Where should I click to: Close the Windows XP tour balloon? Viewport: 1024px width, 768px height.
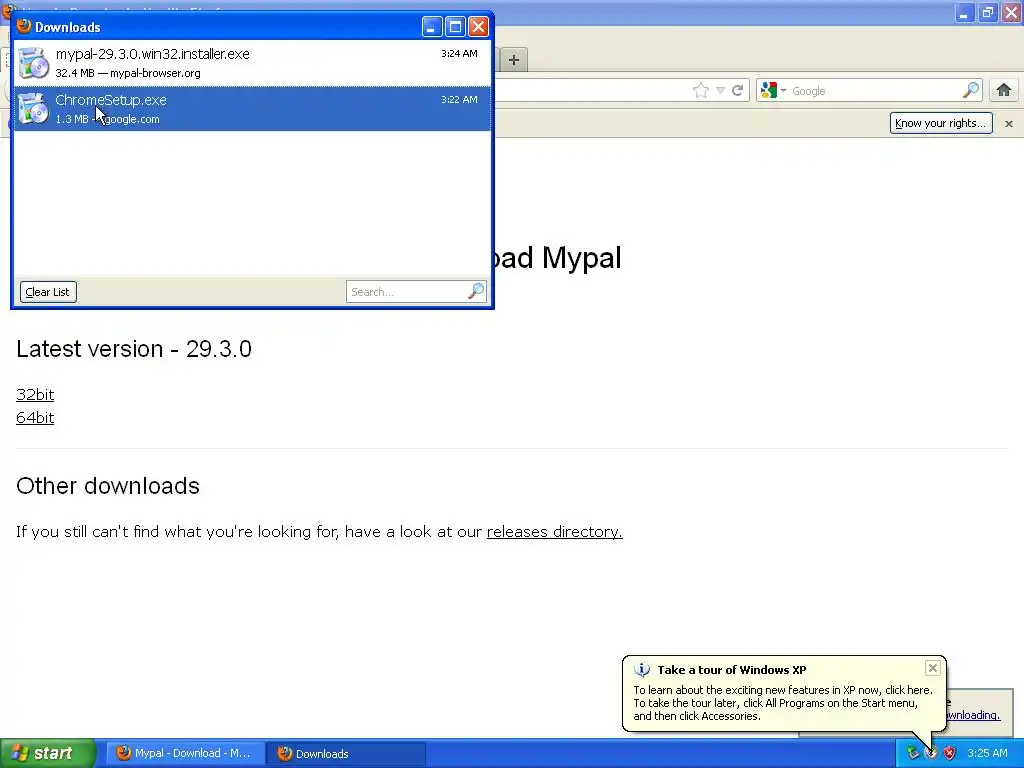coord(933,667)
